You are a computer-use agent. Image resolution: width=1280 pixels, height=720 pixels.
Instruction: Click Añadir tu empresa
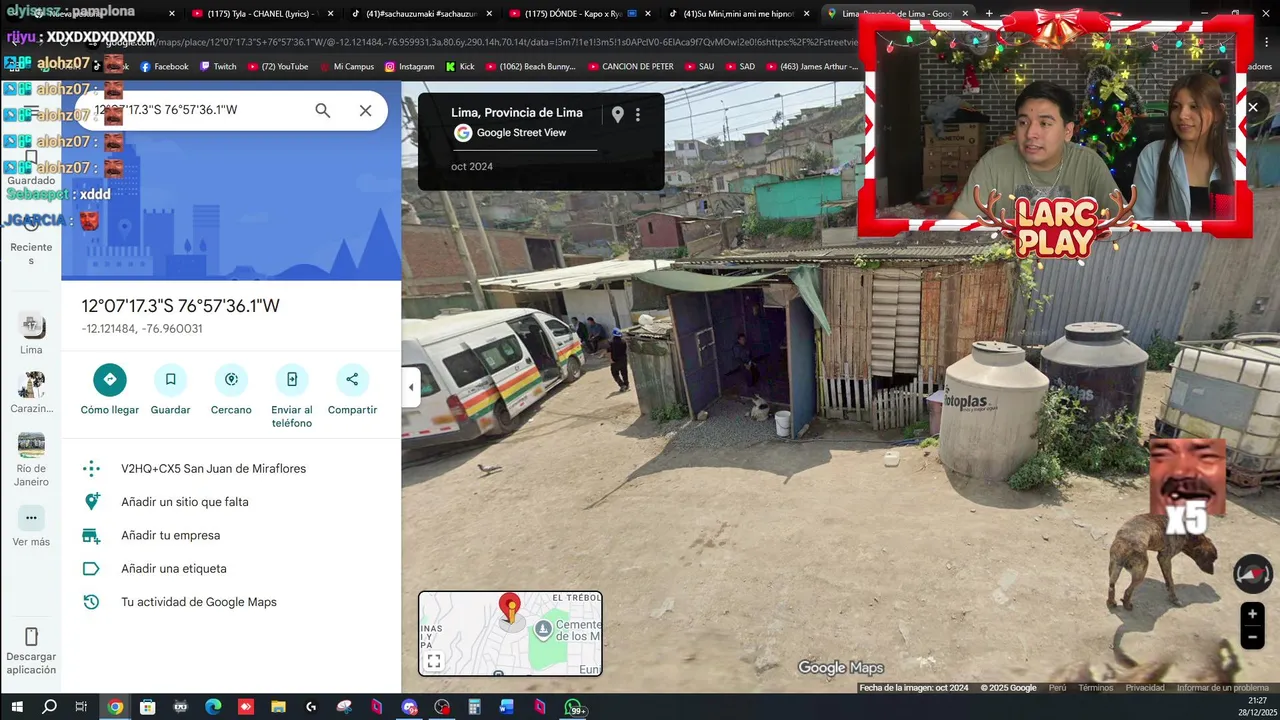(x=231, y=535)
